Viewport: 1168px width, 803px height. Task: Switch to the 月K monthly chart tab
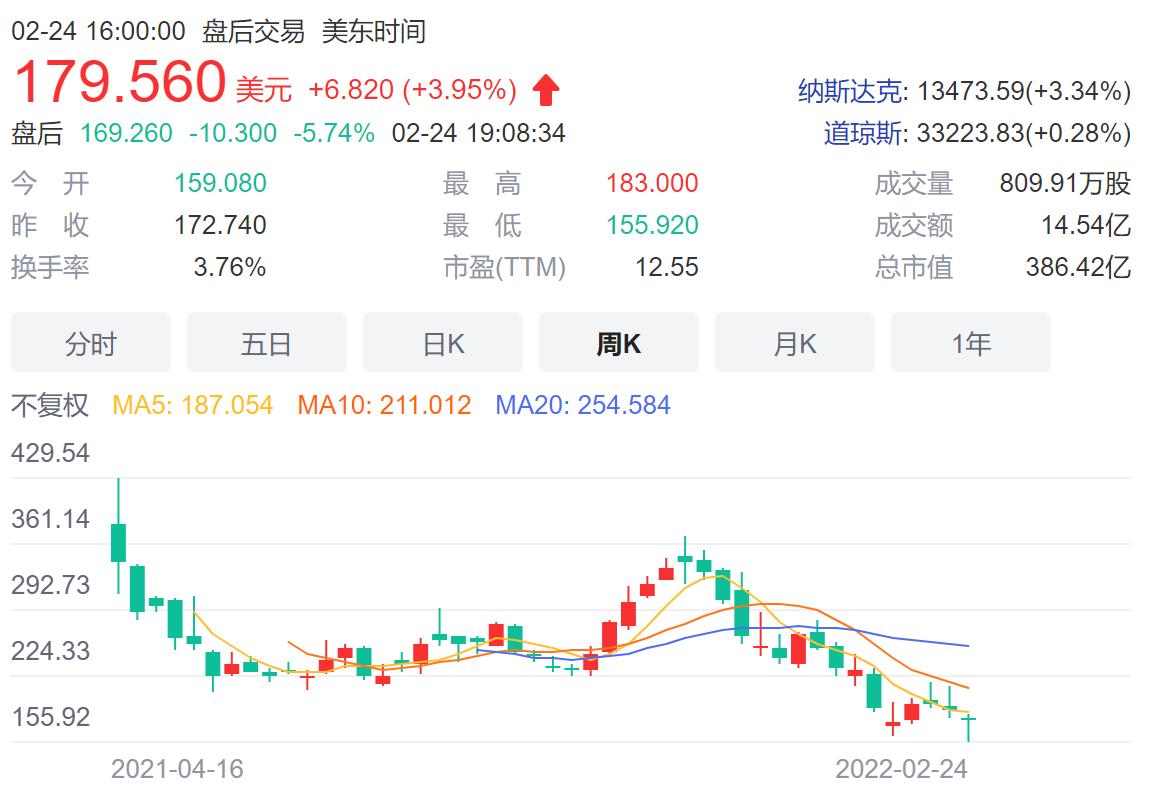coord(795,343)
